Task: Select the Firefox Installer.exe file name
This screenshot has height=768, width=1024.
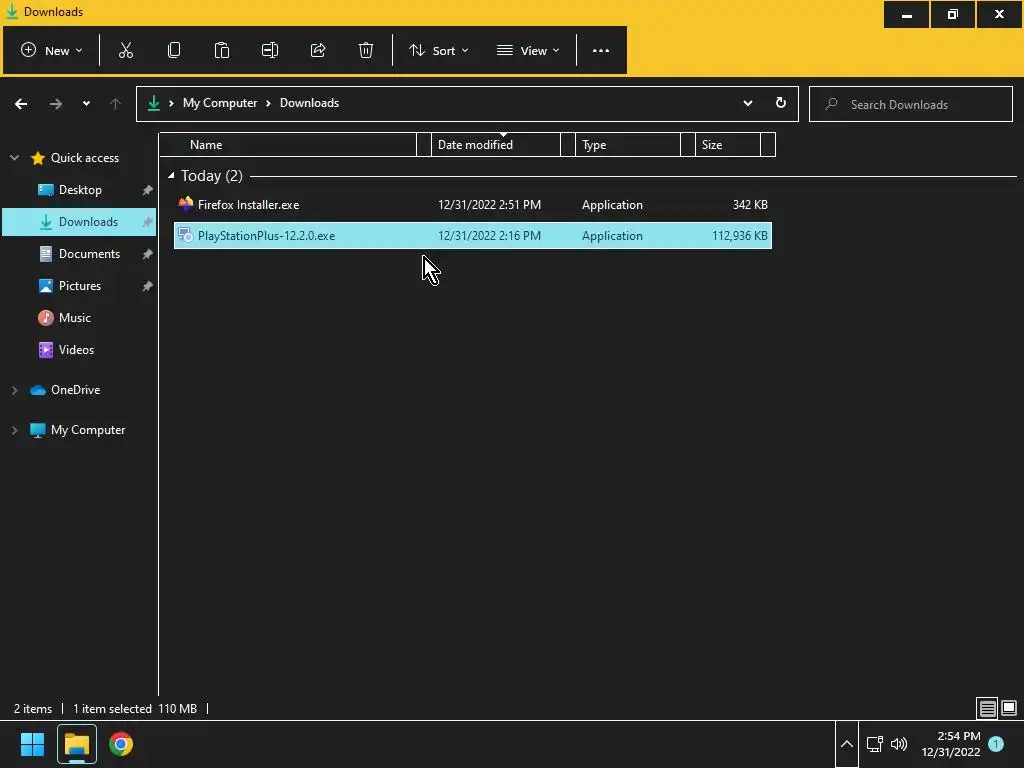Action: 248,205
